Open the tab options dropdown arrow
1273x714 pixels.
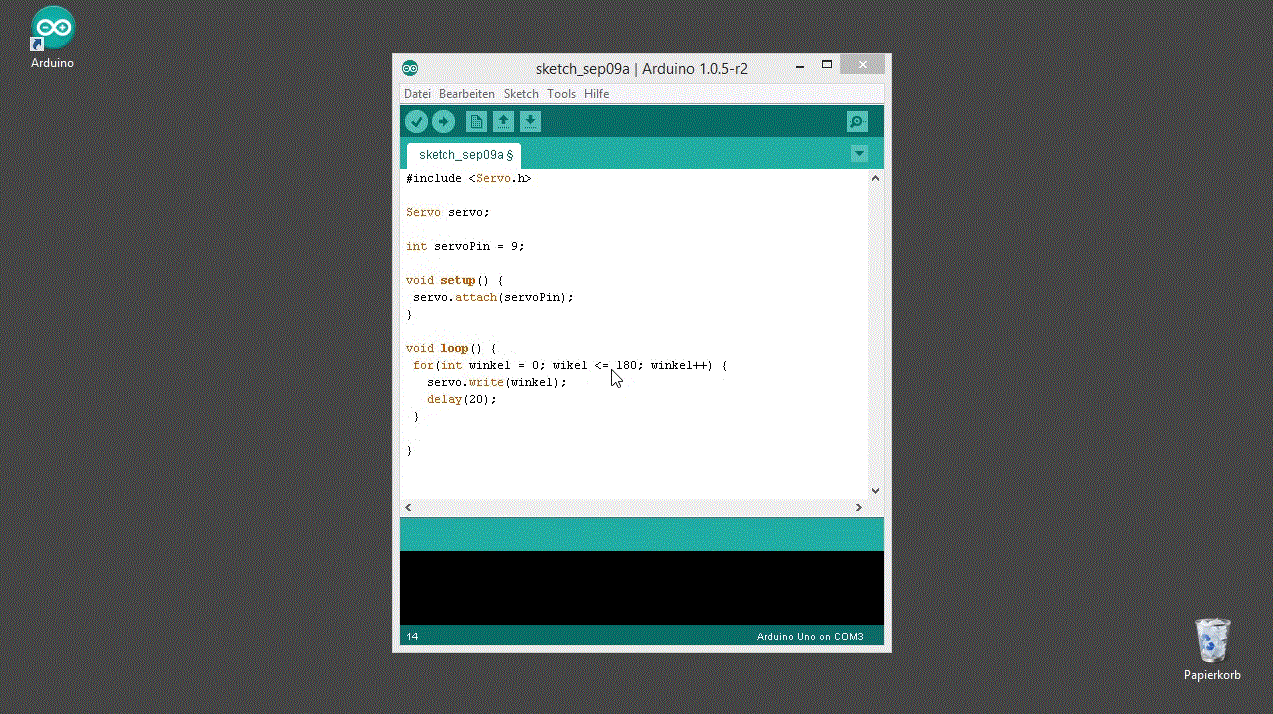click(x=859, y=154)
